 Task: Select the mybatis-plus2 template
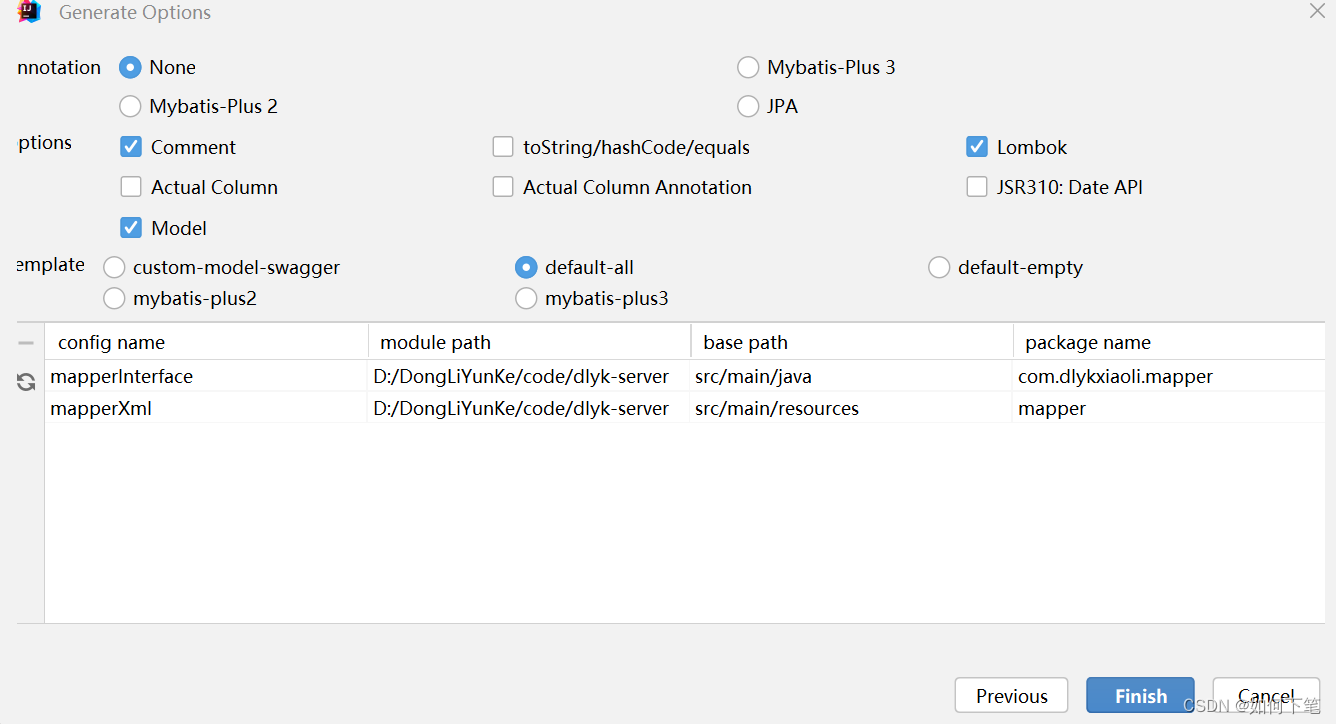(x=114, y=298)
